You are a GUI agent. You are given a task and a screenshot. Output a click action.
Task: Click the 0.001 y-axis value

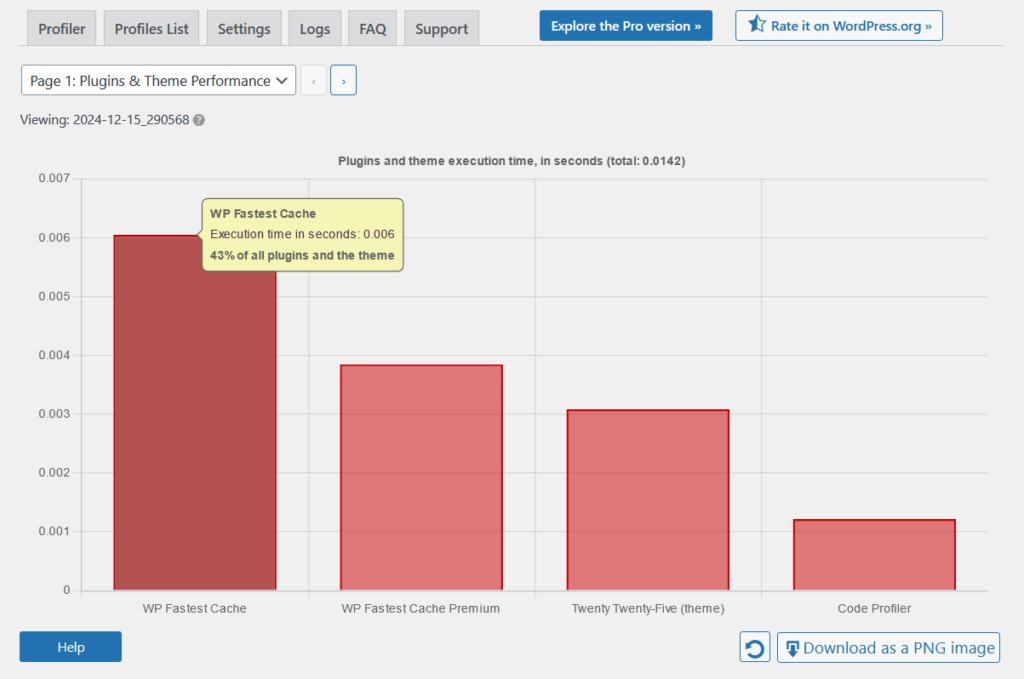coord(54,531)
